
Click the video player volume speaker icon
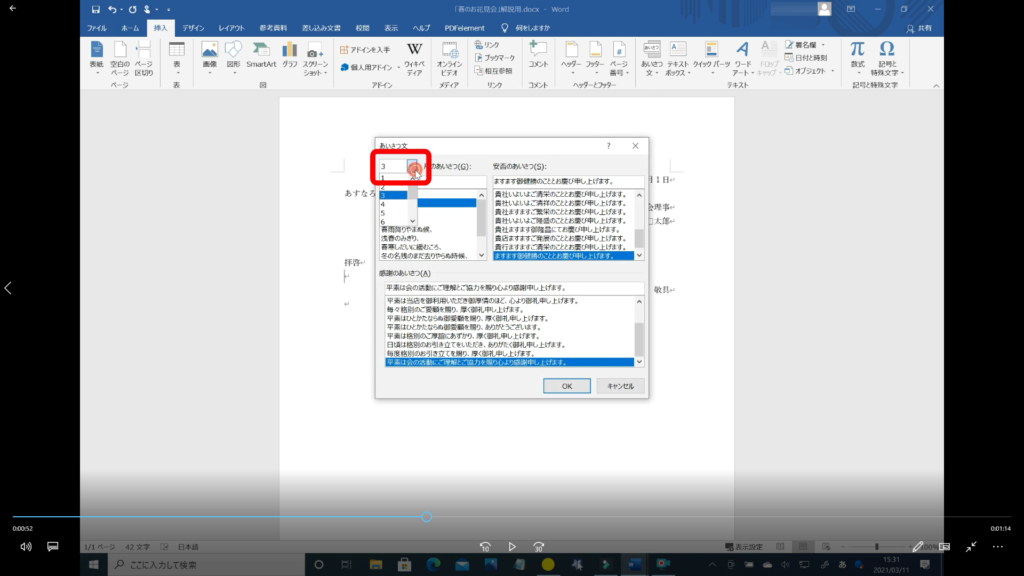point(26,547)
